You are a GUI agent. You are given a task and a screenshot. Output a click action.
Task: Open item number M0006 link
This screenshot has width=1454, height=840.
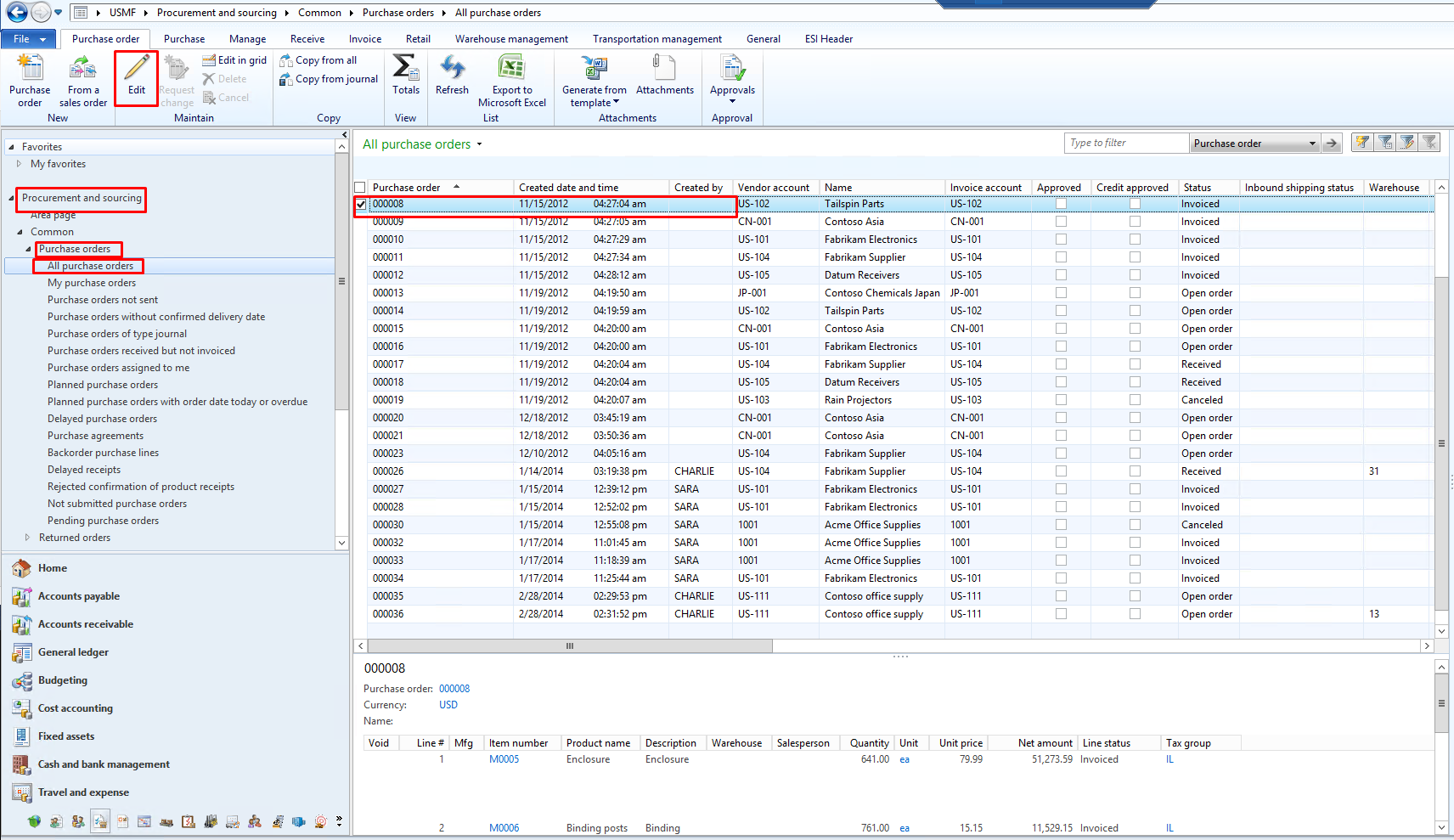[x=504, y=828]
